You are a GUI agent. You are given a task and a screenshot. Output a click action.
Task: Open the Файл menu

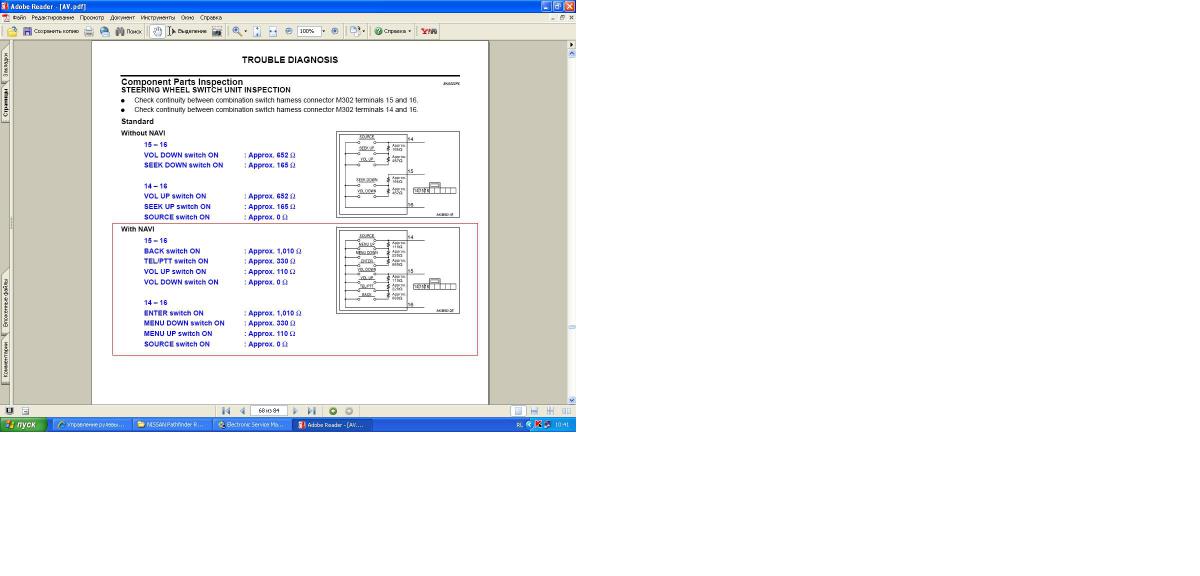tap(19, 18)
